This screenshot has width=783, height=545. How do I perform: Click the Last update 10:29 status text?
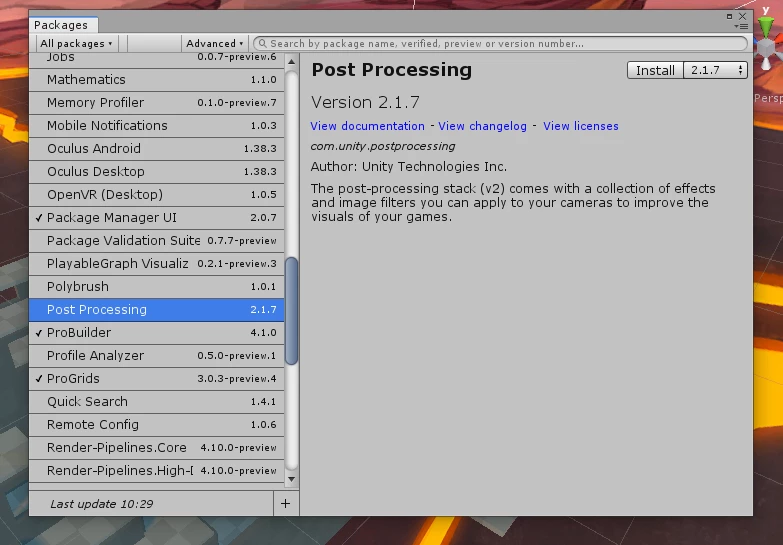point(101,504)
